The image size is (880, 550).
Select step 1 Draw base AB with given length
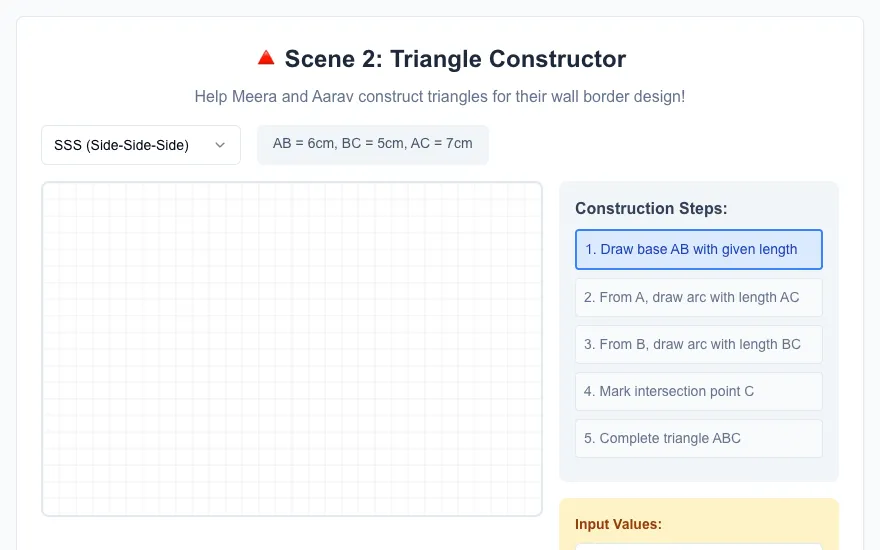coord(699,249)
